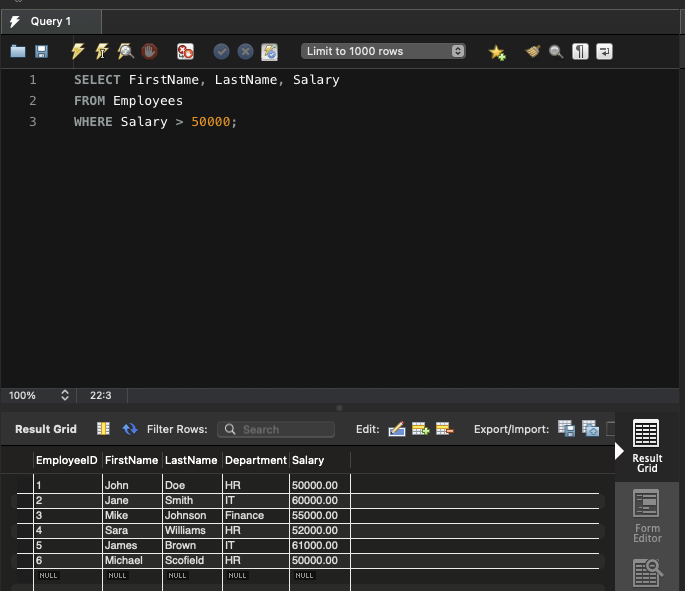The image size is (685, 591).
Task: Open a SQL script file
Action: [18, 52]
